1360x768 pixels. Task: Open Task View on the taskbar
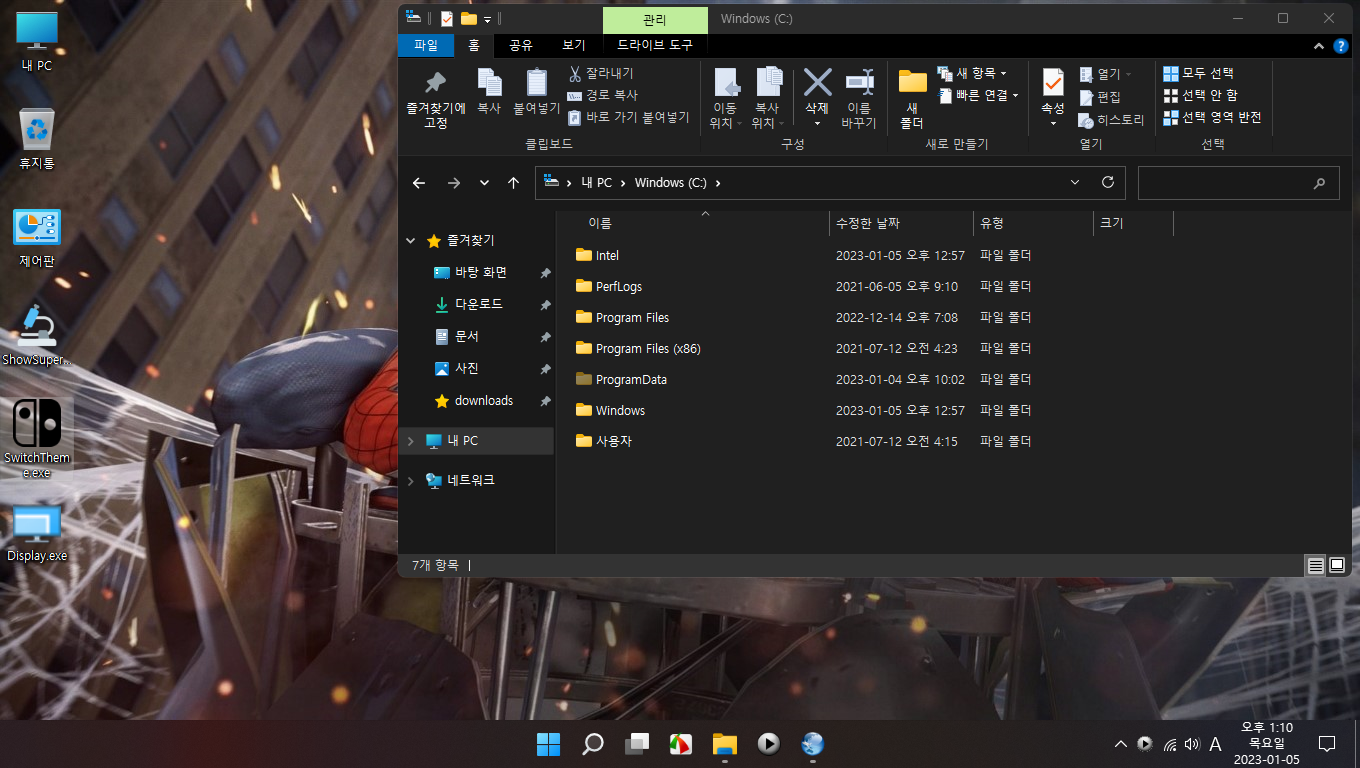coord(637,744)
